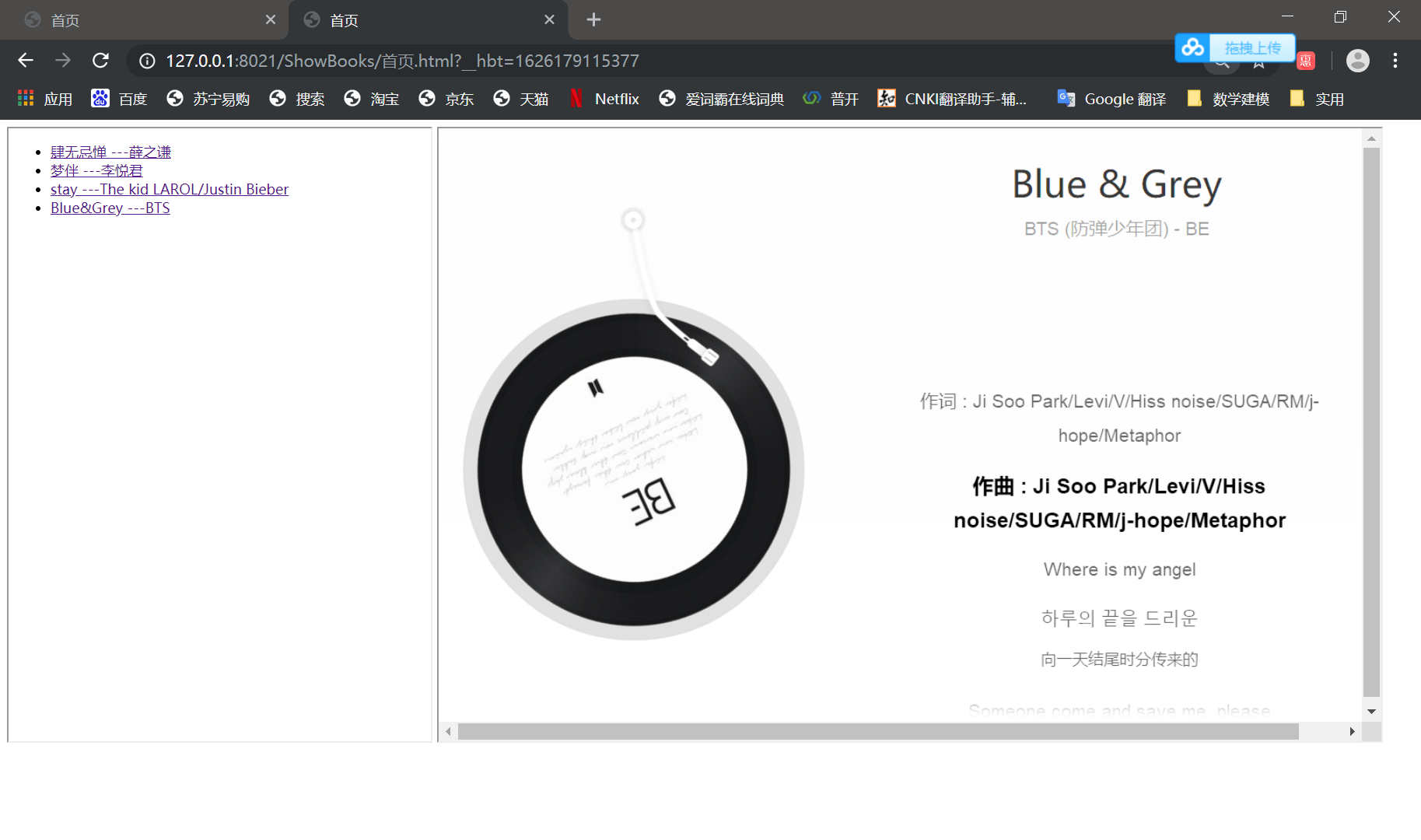1421x840 pixels.
Task: Open the stay ---The kid LAROI link
Action: pyautogui.click(x=170, y=189)
